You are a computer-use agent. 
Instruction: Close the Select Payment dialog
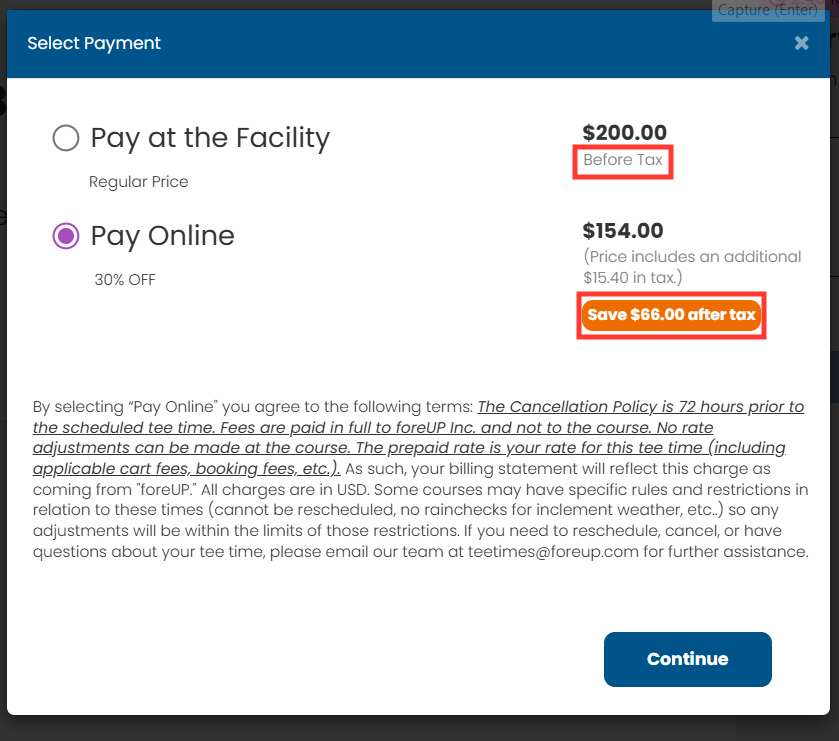801,43
